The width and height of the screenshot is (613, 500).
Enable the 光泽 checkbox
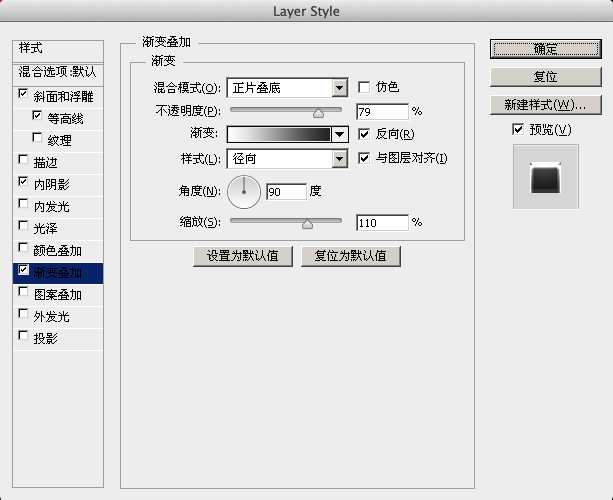pyautogui.click(x=23, y=226)
